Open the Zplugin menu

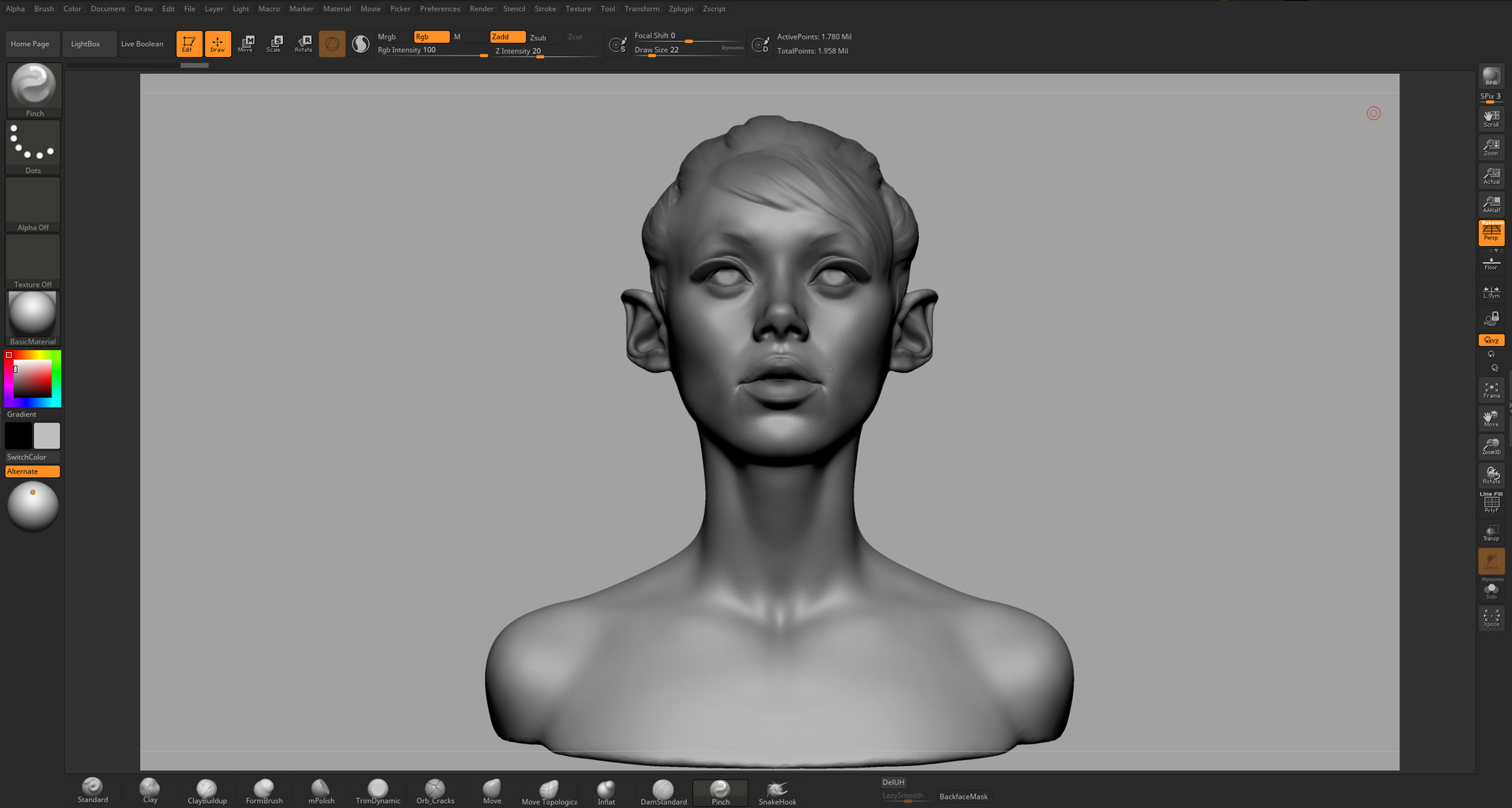point(680,8)
